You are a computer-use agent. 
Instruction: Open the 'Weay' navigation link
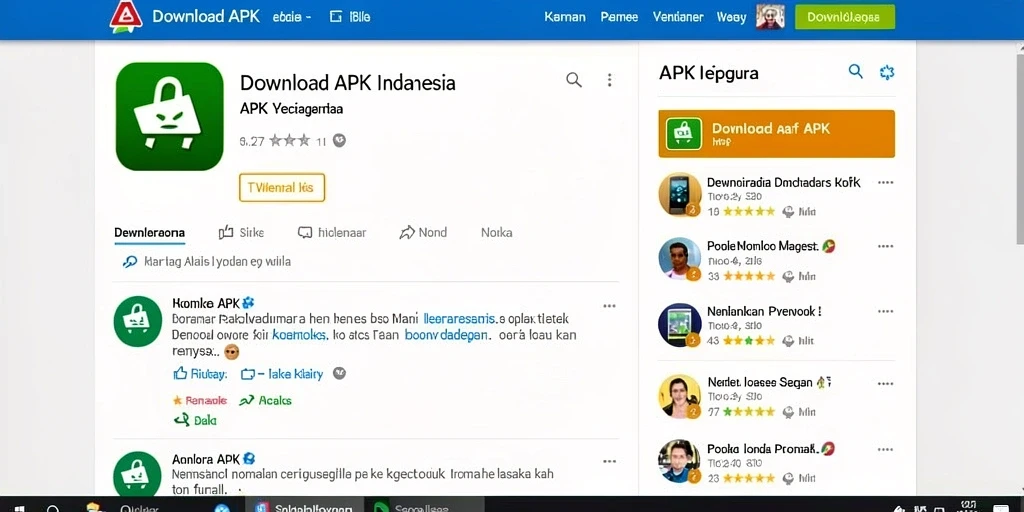[731, 17]
